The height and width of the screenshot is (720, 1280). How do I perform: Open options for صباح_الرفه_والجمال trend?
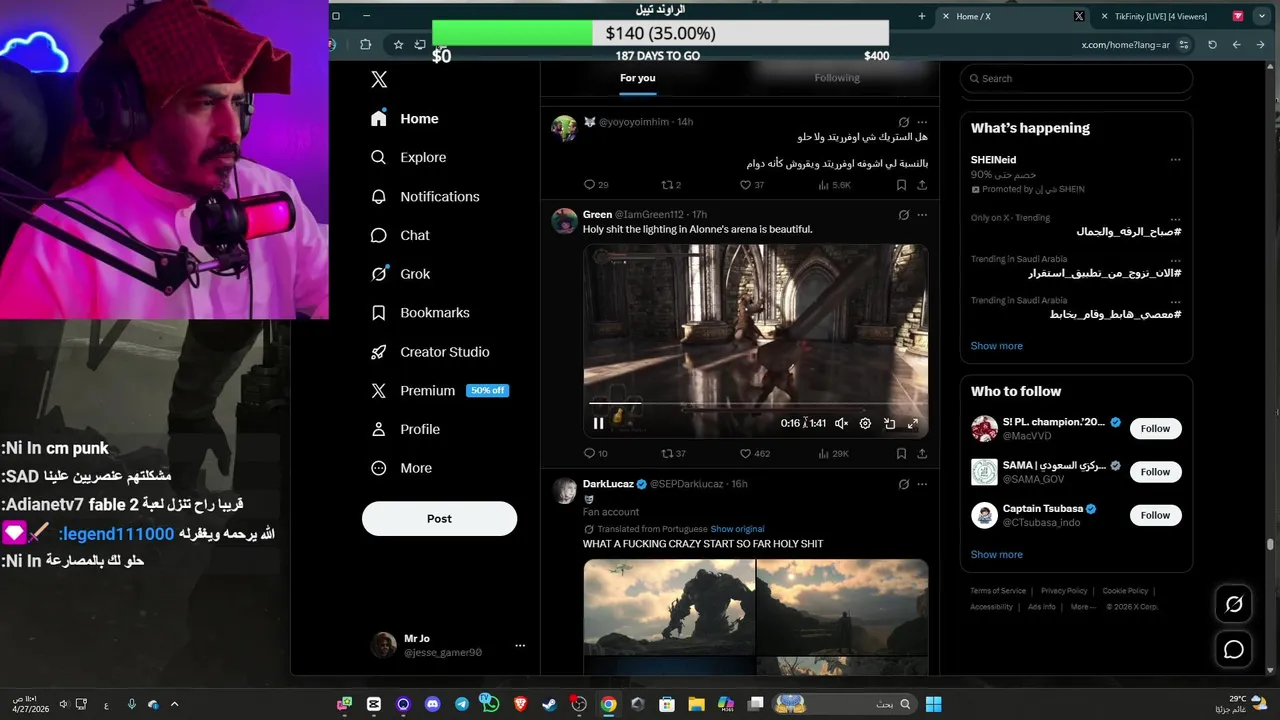1175,220
